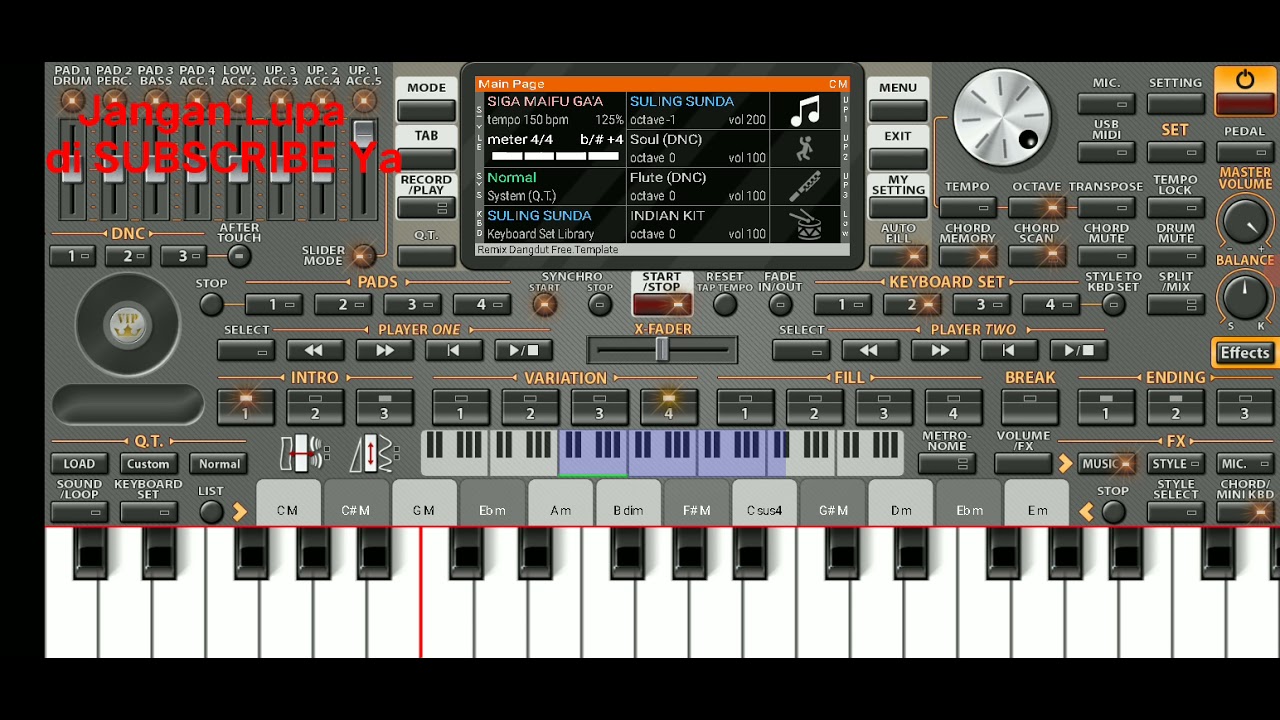Viewport: 1280px width, 720px height.
Task: Fast forward Player One
Action: tap(384, 350)
